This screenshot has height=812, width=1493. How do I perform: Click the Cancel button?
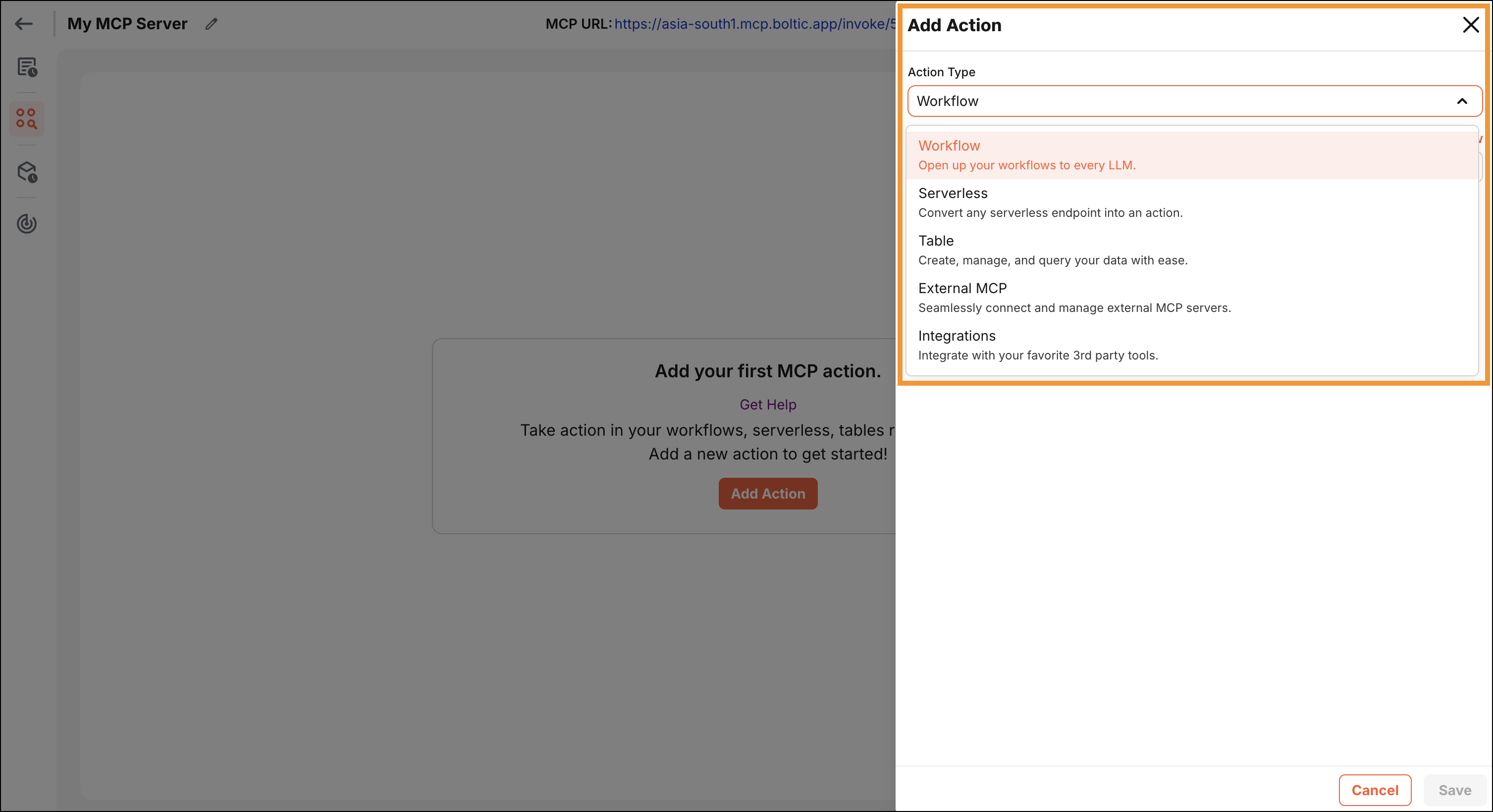tap(1375, 790)
